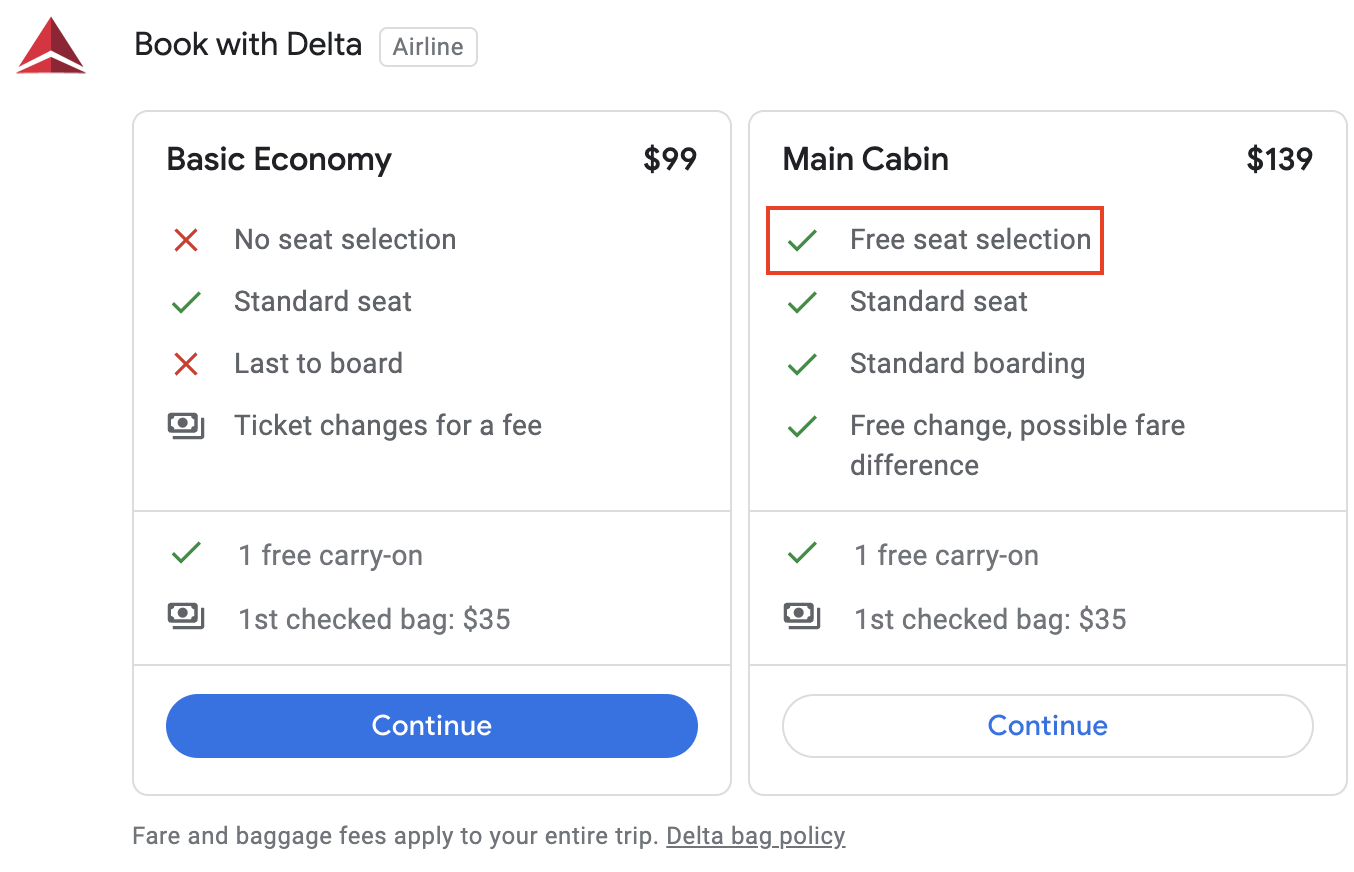Click the fee icon beside Ticket changes for a fee
The height and width of the screenshot is (872, 1354).
(186, 425)
